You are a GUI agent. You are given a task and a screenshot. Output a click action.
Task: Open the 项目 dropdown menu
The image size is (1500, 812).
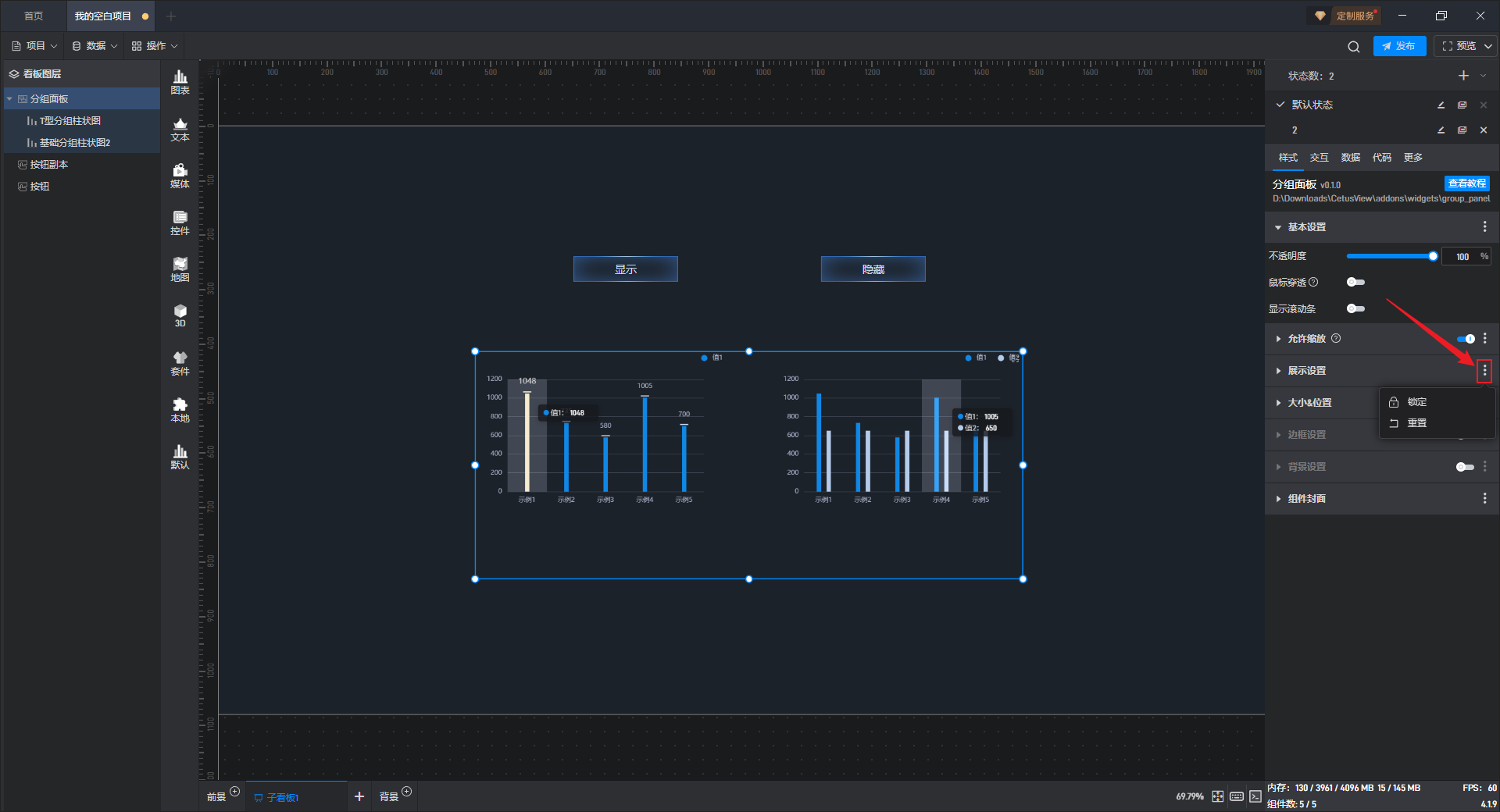pos(34,46)
